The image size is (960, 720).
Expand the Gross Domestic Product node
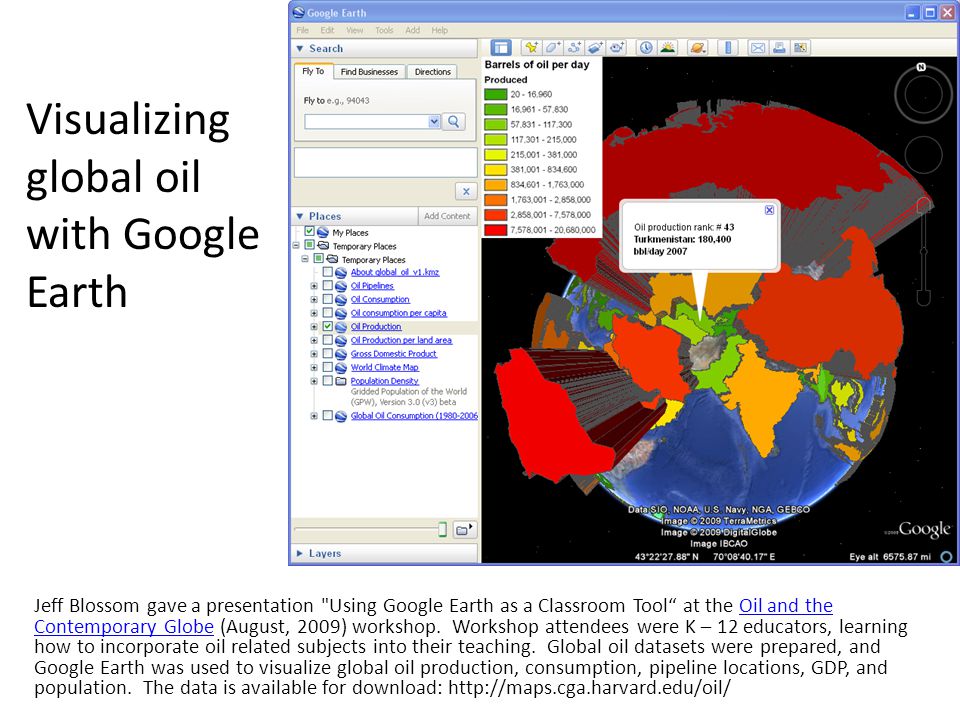coord(314,354)
